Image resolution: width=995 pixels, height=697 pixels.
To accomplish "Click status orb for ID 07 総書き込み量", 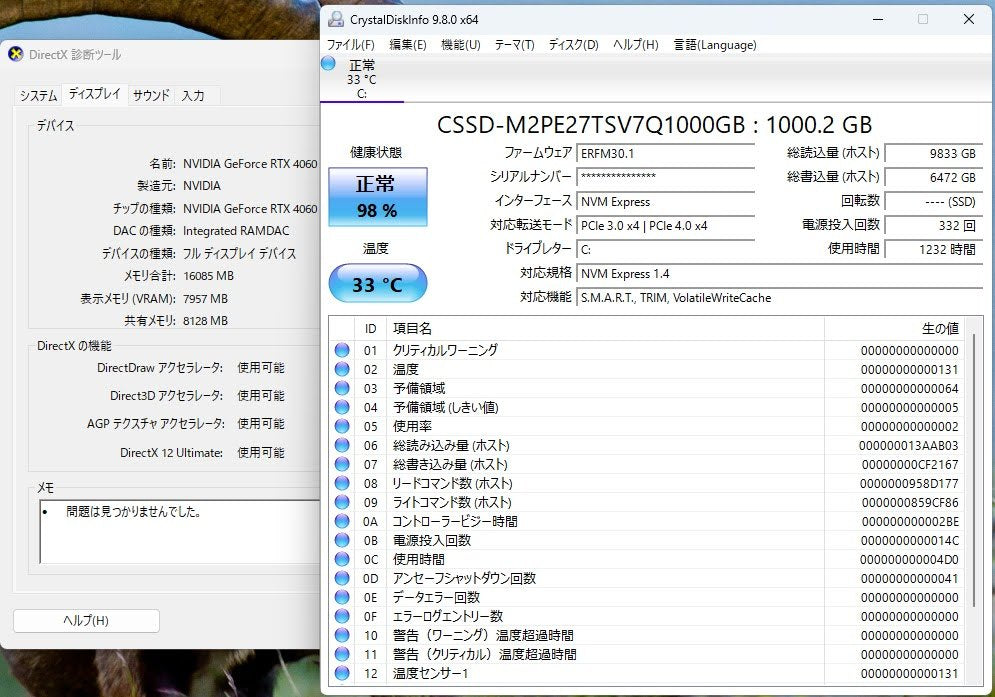I will 342,464.
